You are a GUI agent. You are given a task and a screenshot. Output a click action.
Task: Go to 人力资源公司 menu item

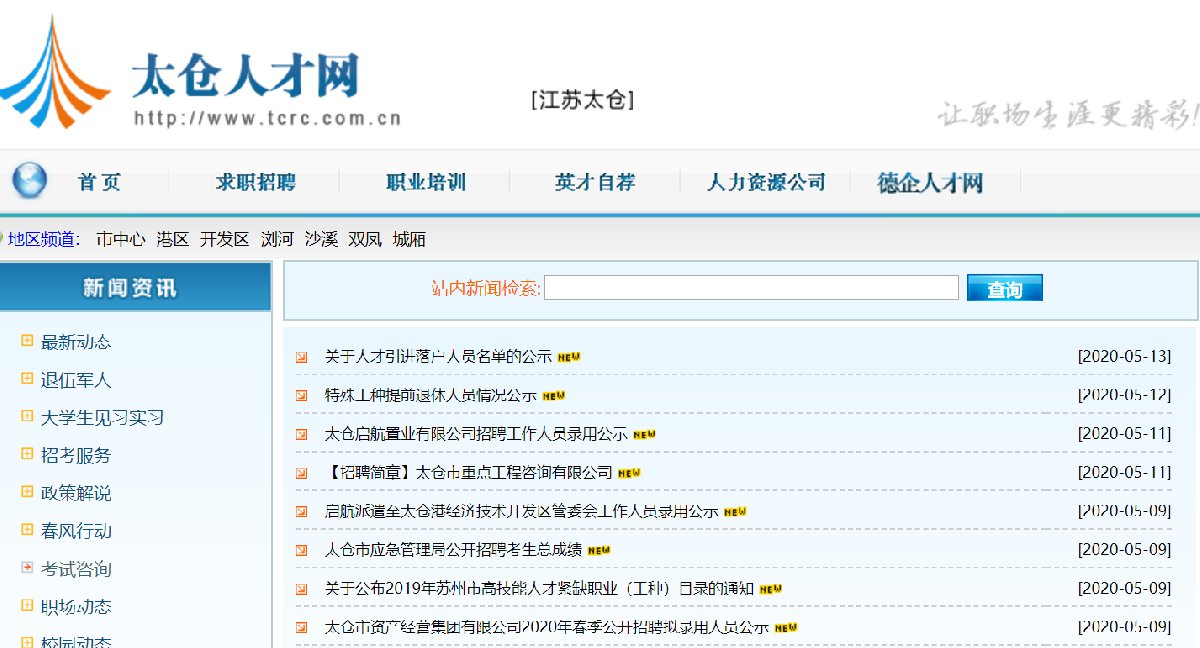pyautogui.click(x=766, y=183)
